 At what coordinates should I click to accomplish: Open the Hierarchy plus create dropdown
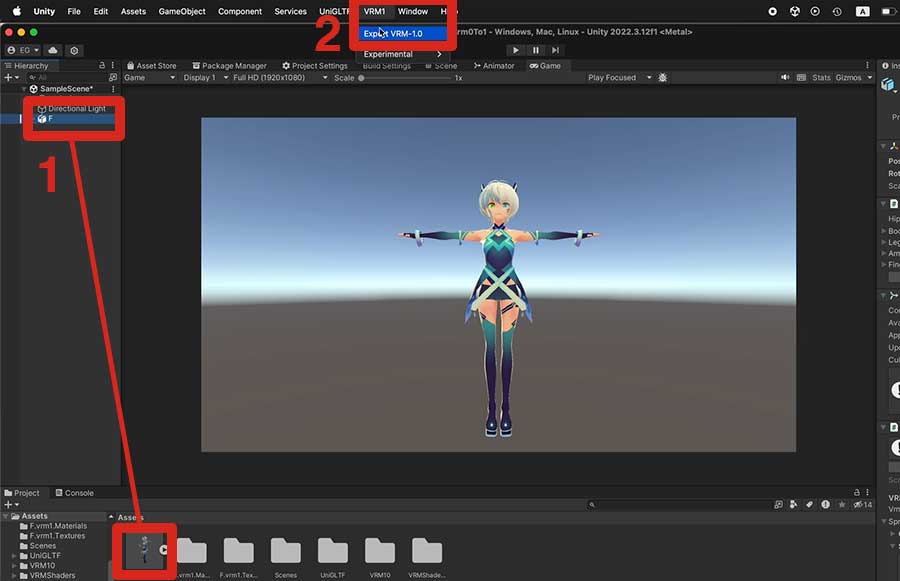click(11, 77)
